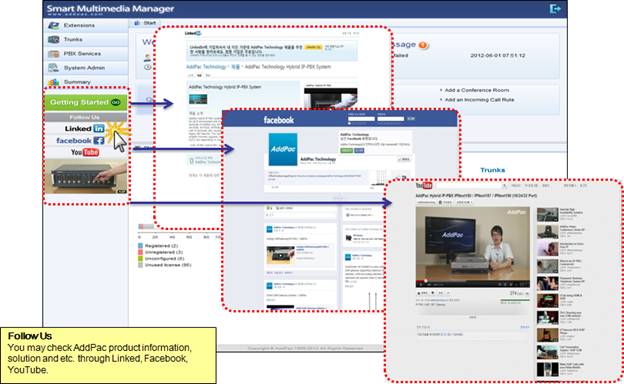
Task: Click the Add an Incoming Call Rule link
Action: pos(479,100)
